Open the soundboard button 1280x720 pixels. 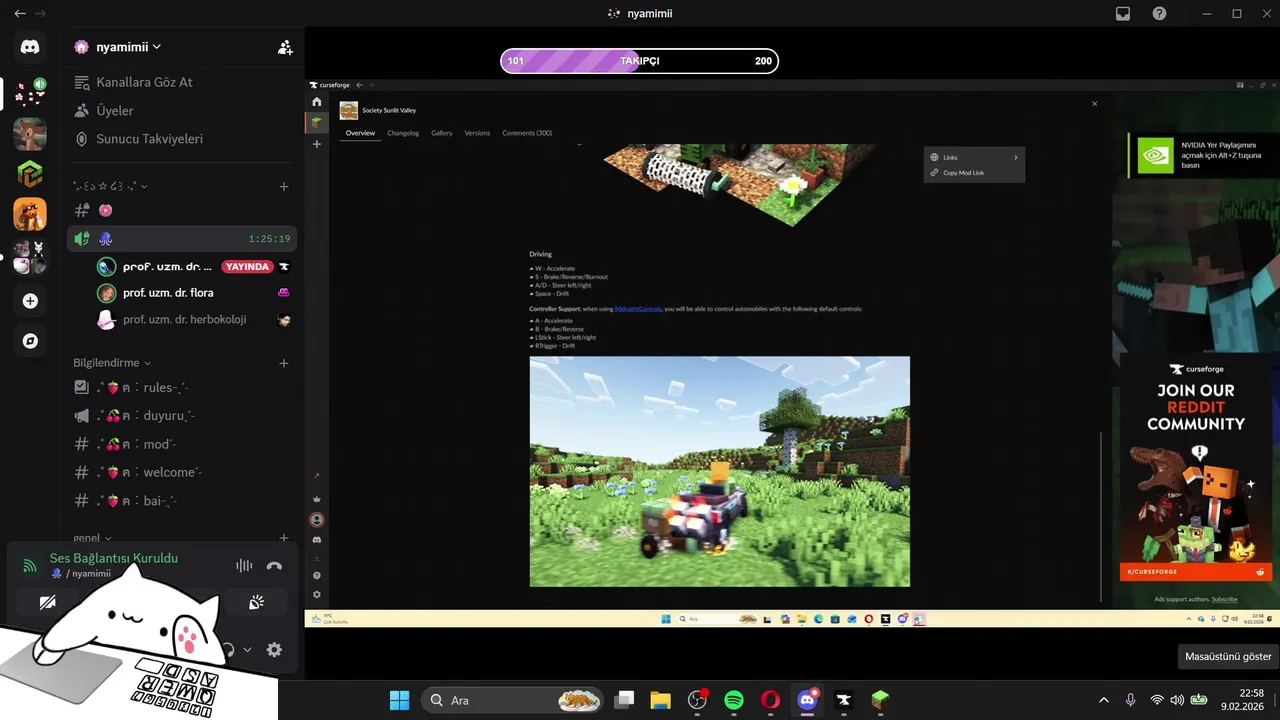click(x=257, y=602)
